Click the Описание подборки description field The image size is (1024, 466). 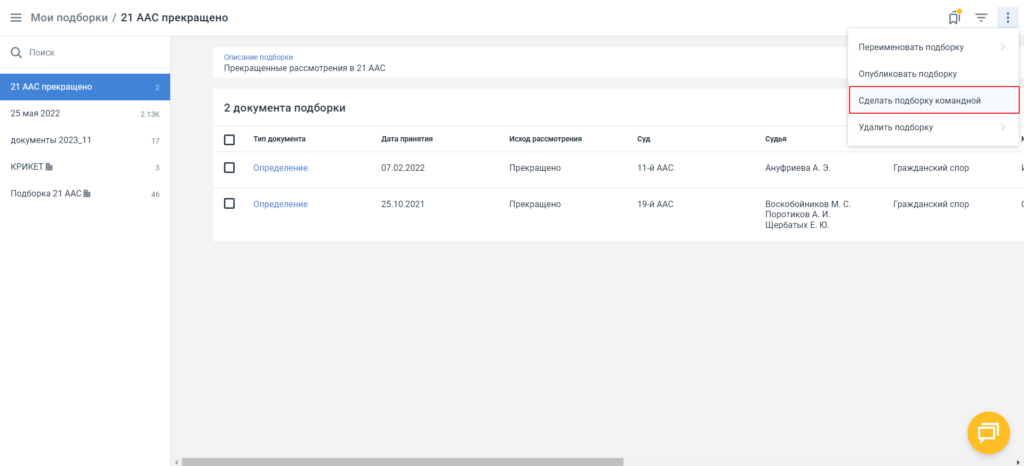[530, 63]
